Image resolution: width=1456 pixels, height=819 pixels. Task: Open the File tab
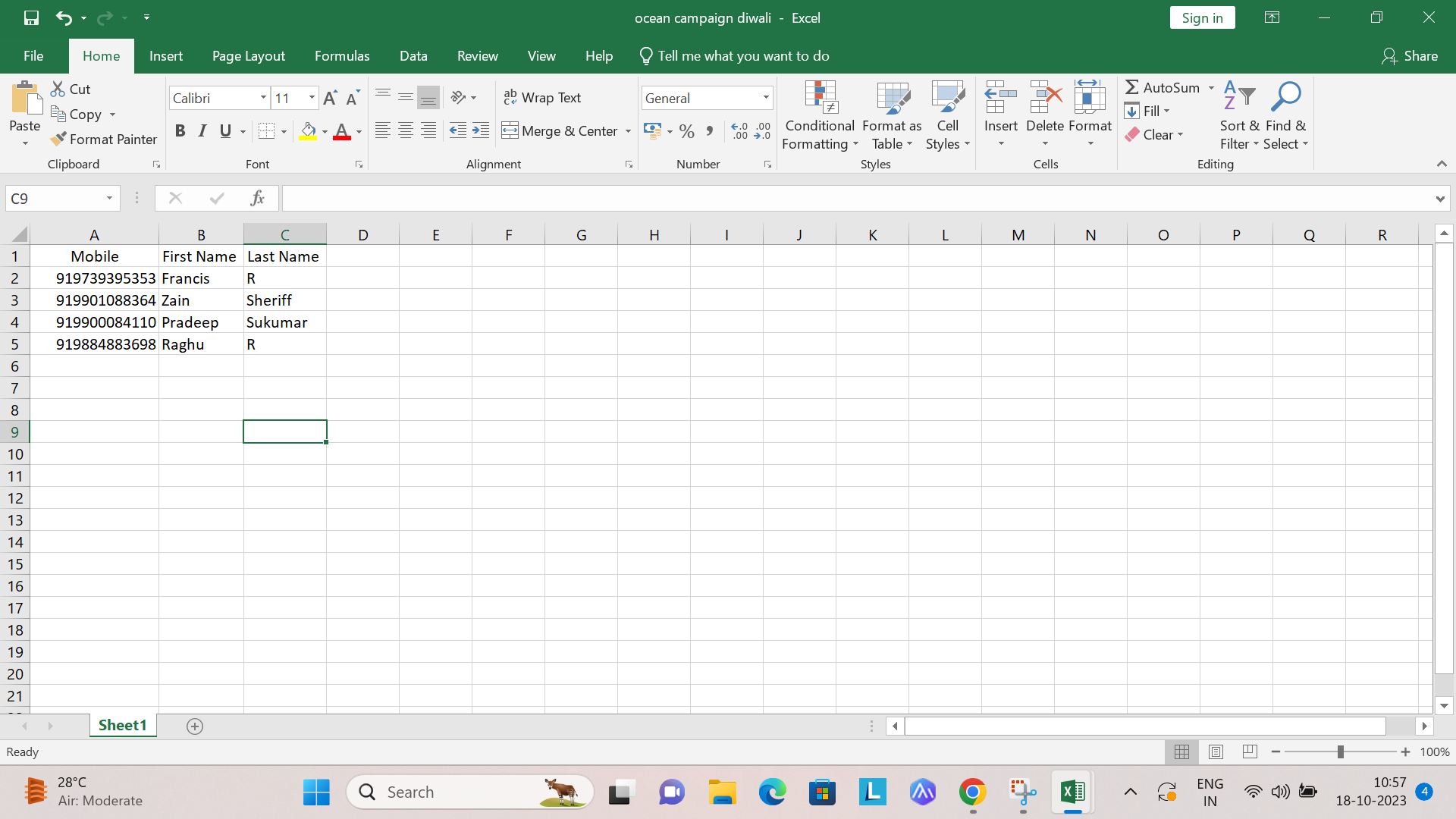point(33,56)
